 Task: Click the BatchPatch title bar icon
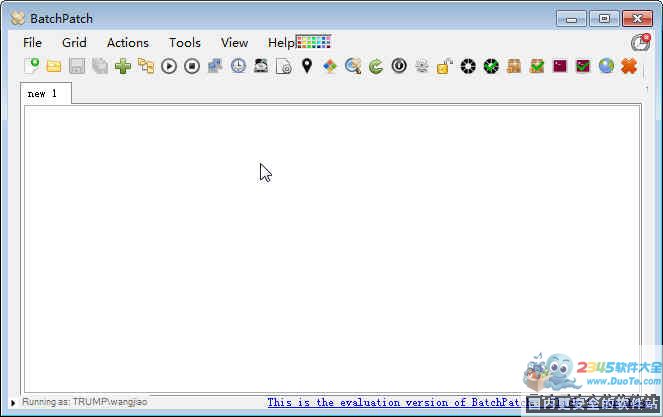pos(18,18)
